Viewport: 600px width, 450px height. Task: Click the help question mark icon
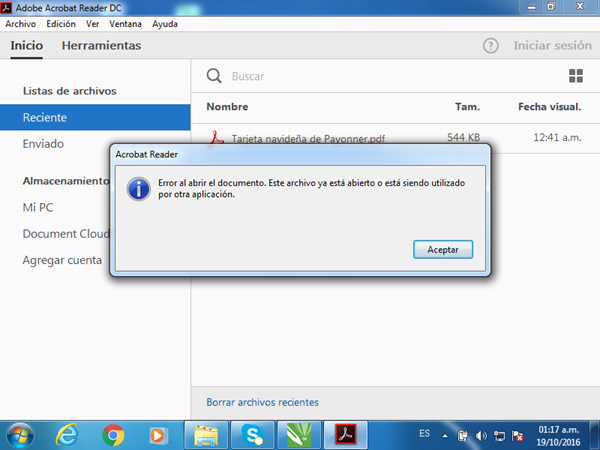(491, 46)
